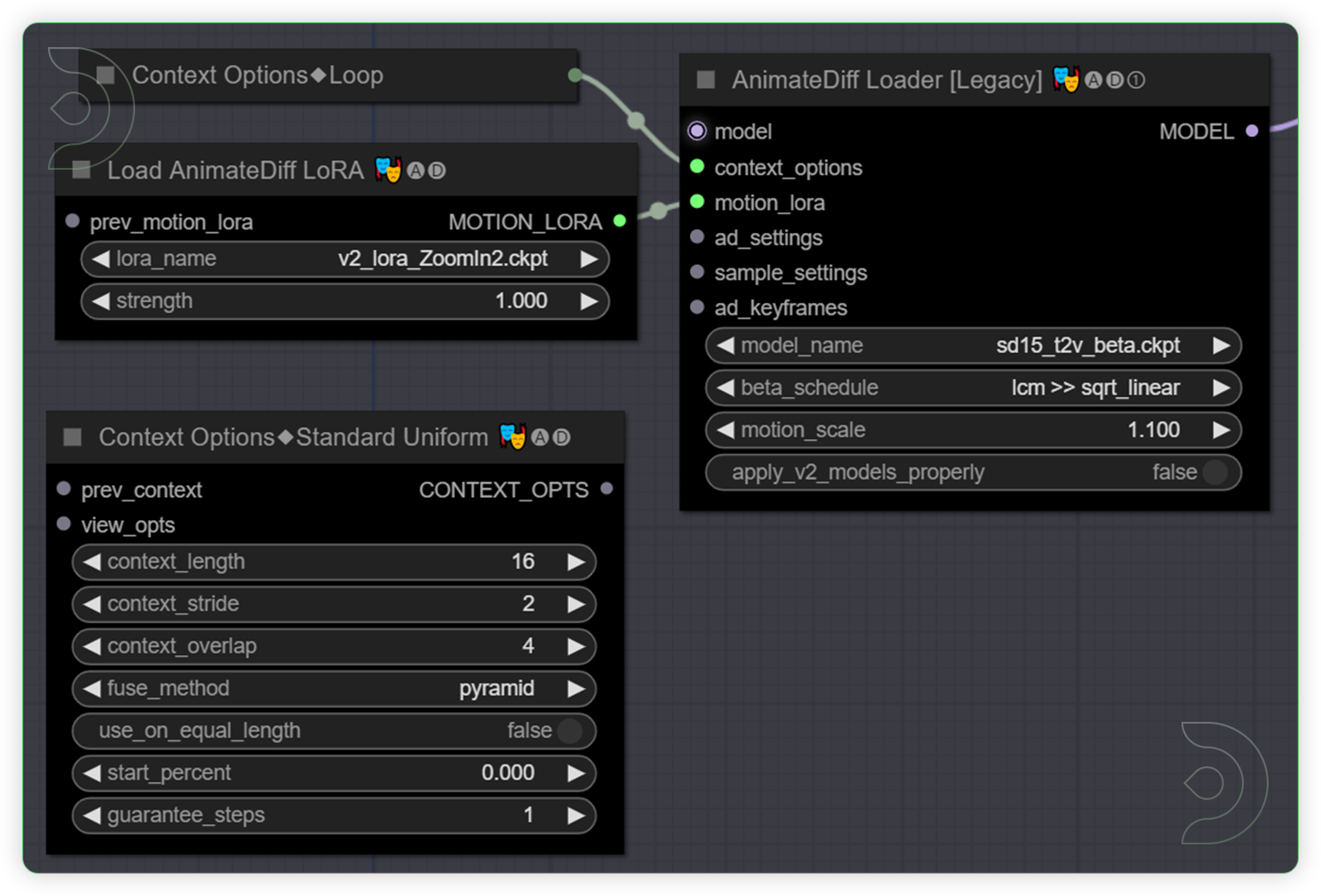Select the AnimateDiff Loader [Legacy] title
The width and height of the screenshot is (1321, 896).
click(886, 80)
